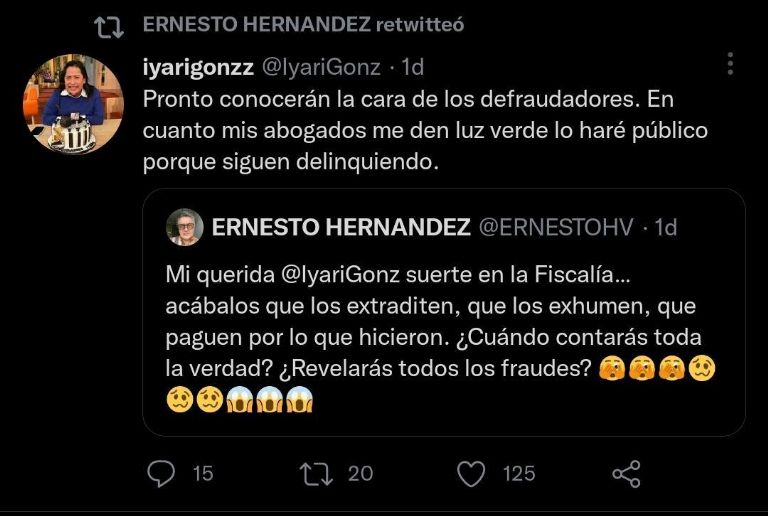Open 'ERNESTO HERNANDEZ retwitteó' link

click(303, 25)
